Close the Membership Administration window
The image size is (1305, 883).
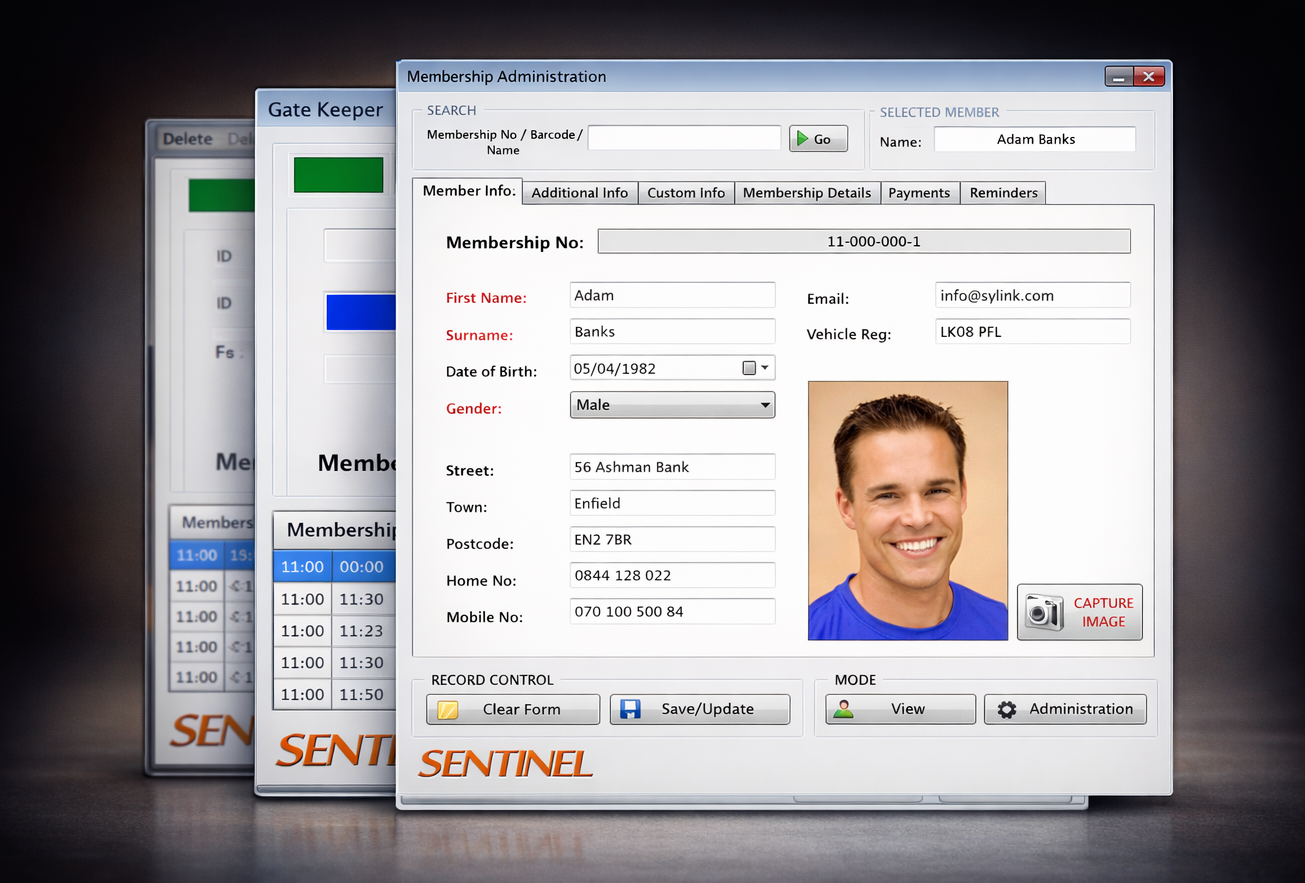pyautogui.click(x=1149, y=77)
